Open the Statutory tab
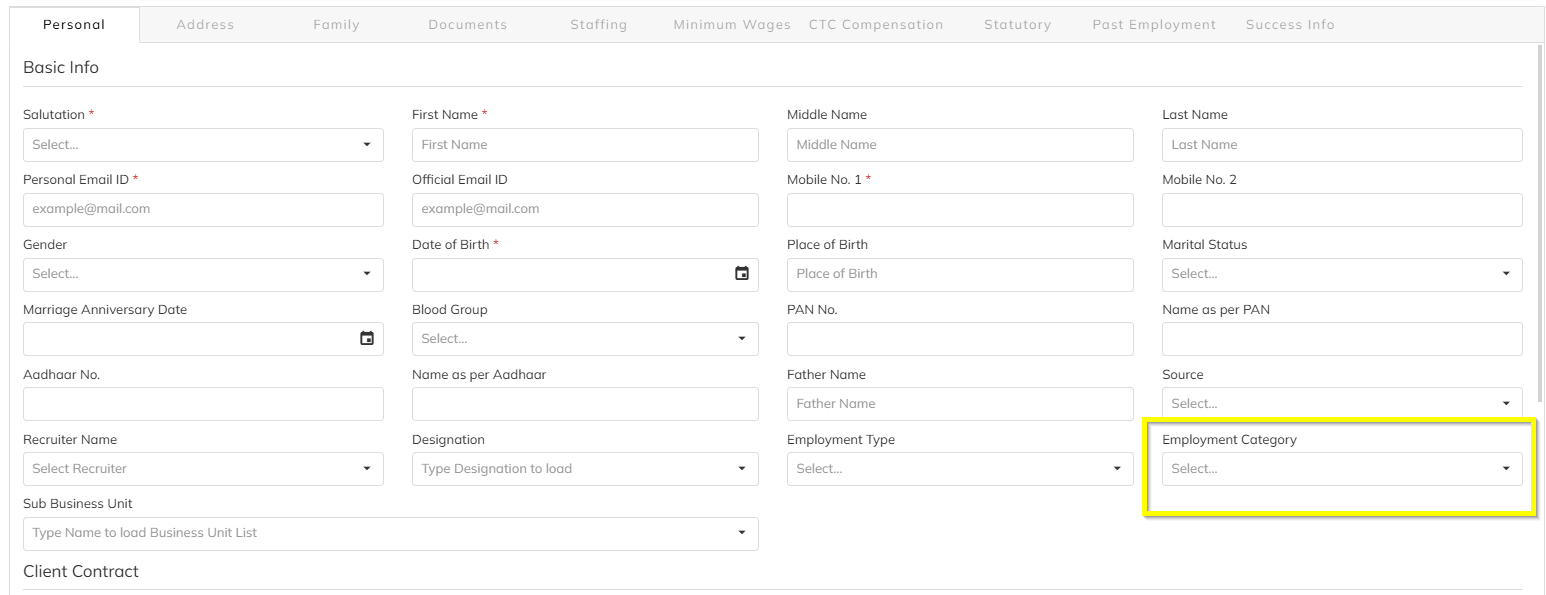This screenshot has width=1546, height=595. coord(1017,25)
